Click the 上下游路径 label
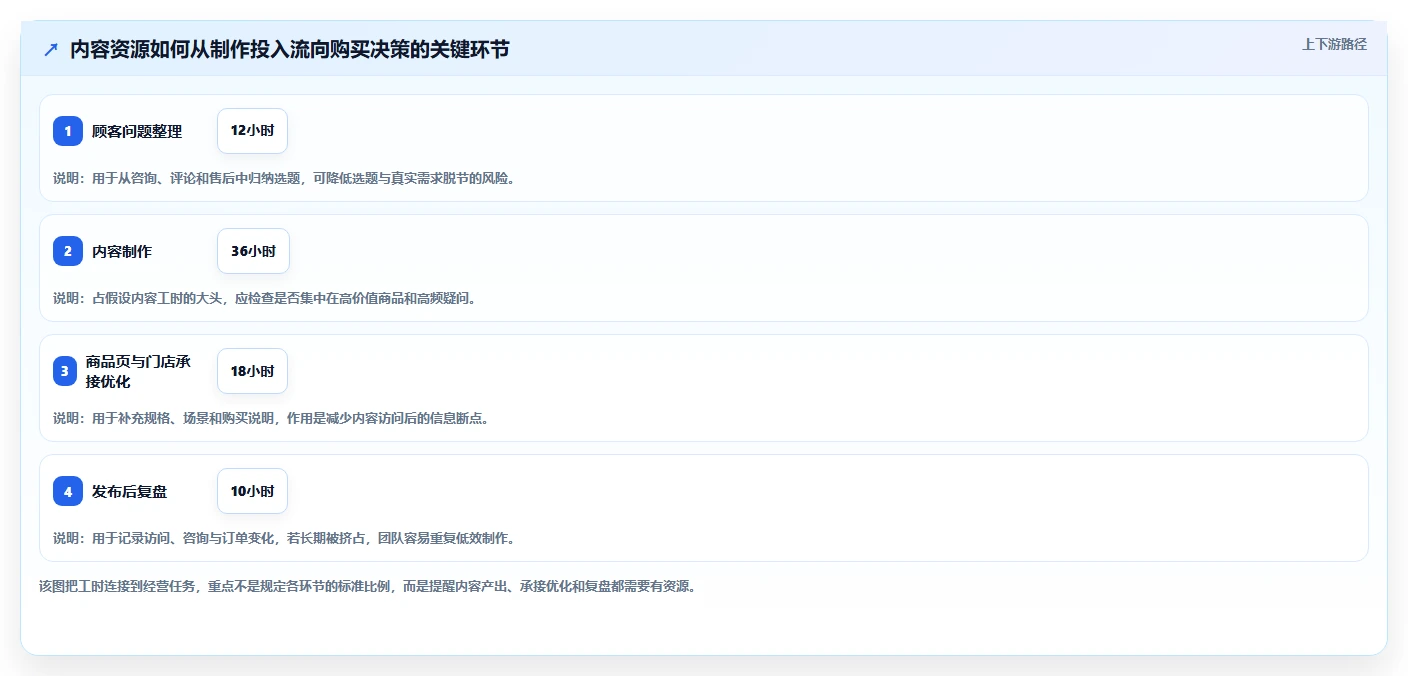Viewport: 1408px width, 676px height. tap(1334, 44)
